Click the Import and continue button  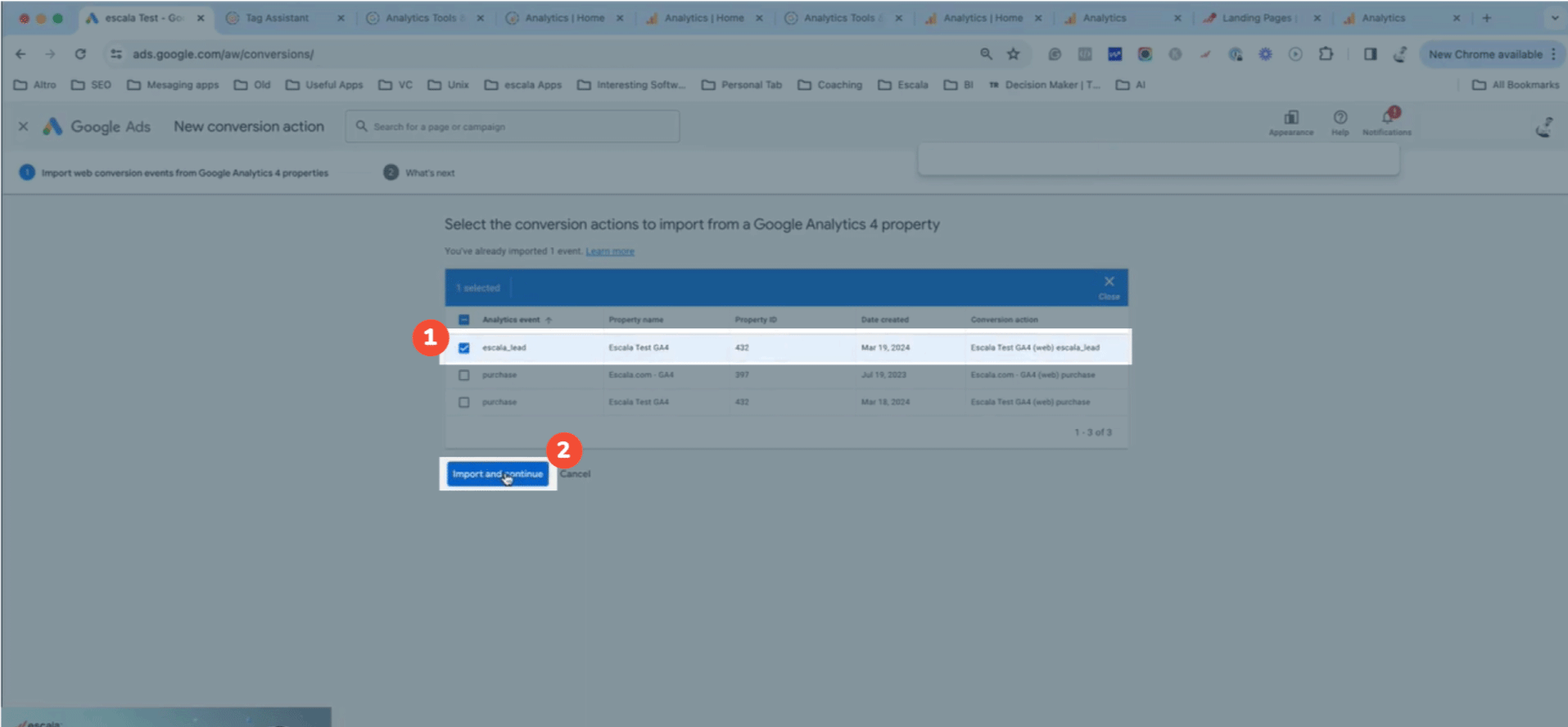498,474
